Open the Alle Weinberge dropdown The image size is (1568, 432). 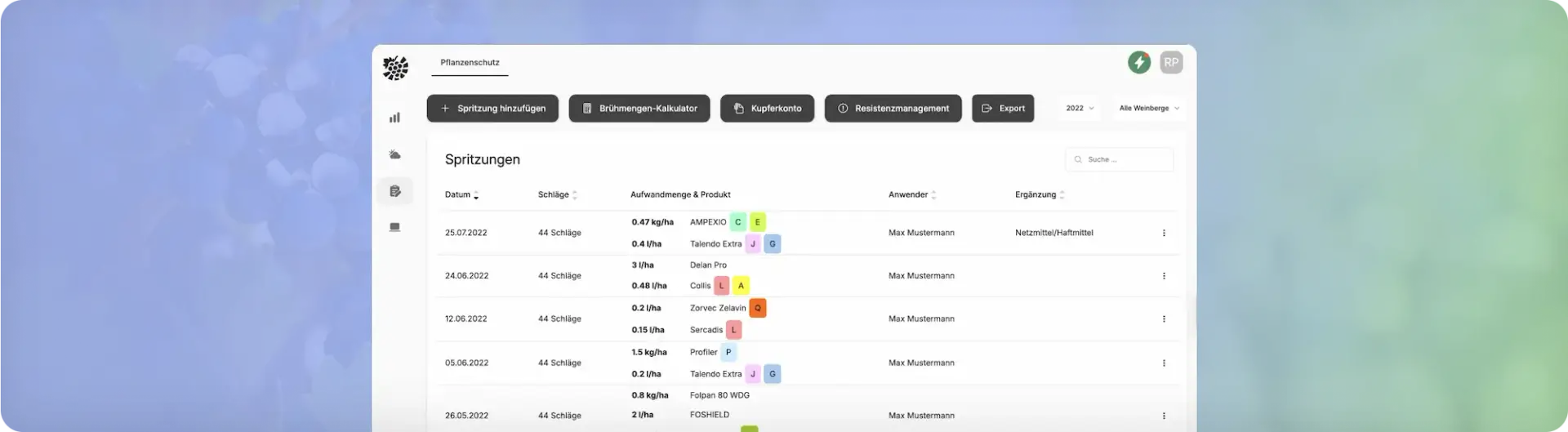tap(1149, 109)
